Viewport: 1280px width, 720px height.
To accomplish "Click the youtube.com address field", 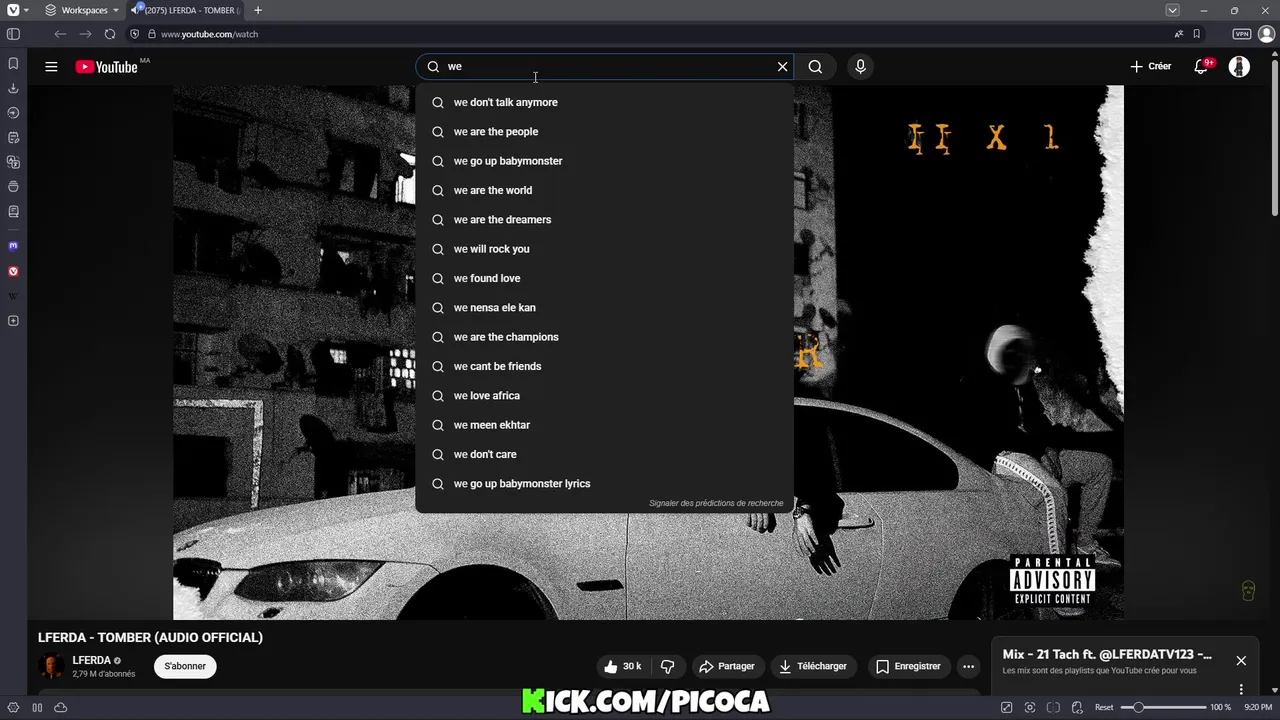I will (660, 34).
